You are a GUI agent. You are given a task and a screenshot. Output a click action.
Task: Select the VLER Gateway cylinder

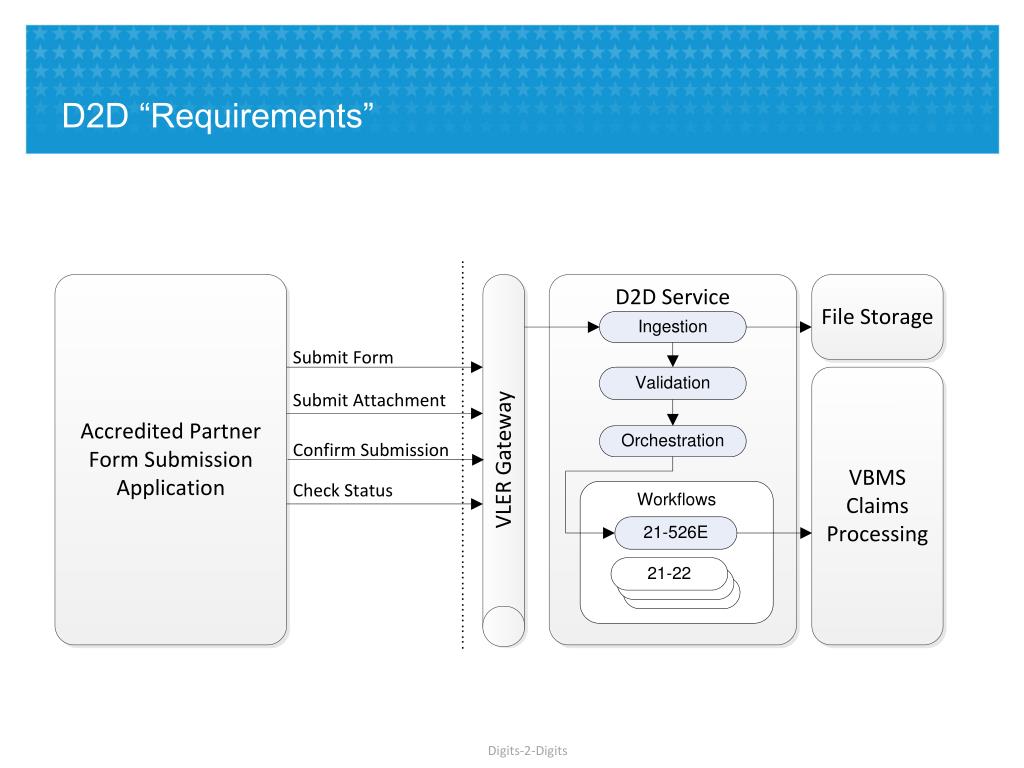504,460
